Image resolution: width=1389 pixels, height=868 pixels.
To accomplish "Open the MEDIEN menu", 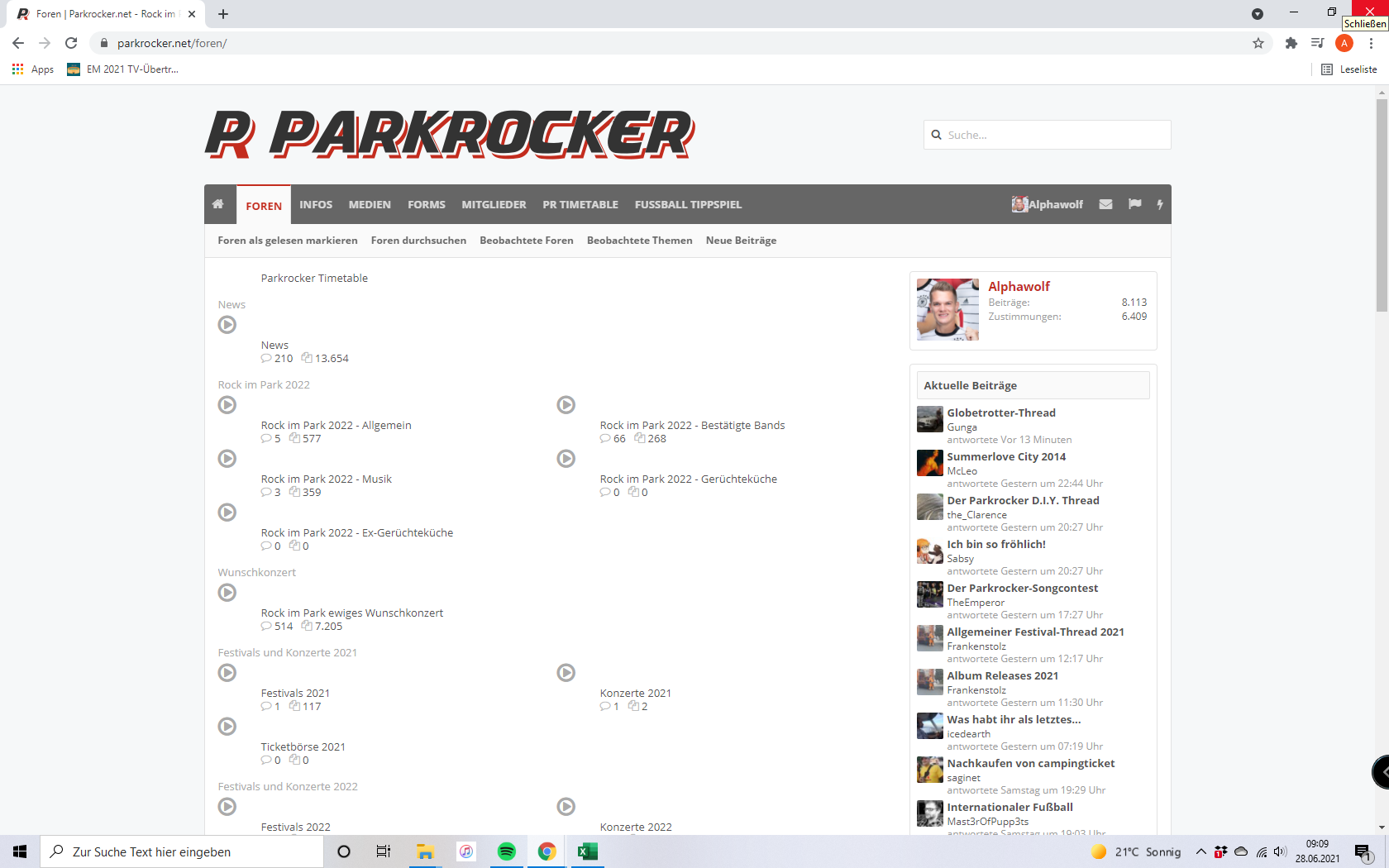I will pos(370,204).
